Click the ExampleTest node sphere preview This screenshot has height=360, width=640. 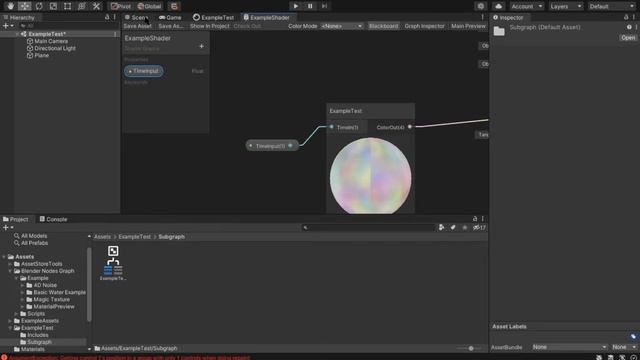point(371,176)
